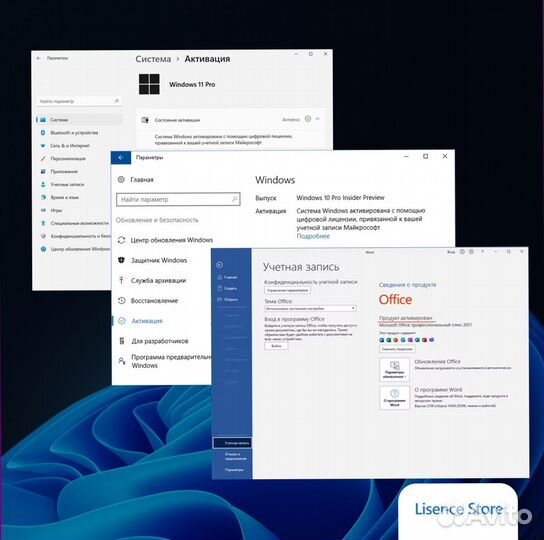
Task: Go back in Windows 11 Settings window
Action: (x=39, y=58)
